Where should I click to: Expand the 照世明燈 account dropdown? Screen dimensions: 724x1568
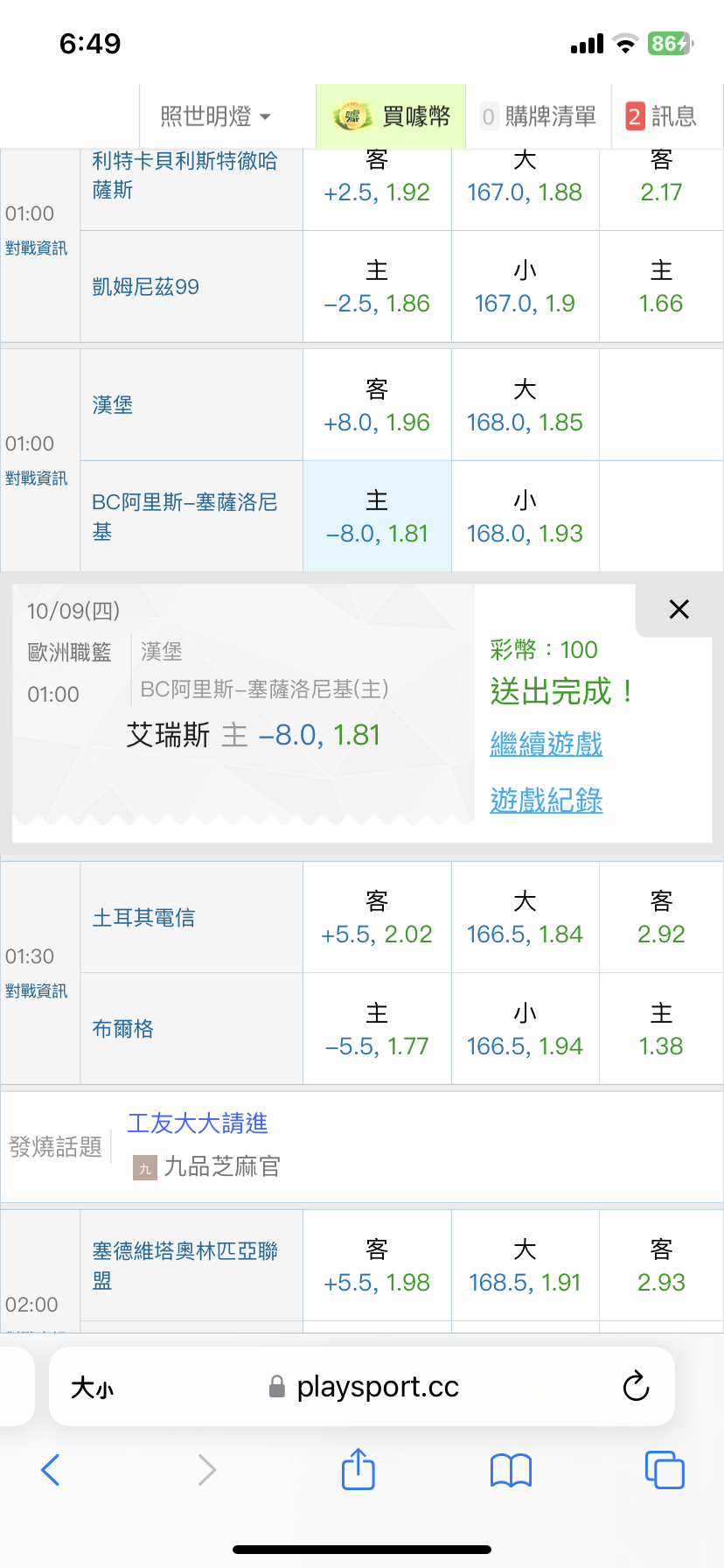click(215, 116)
